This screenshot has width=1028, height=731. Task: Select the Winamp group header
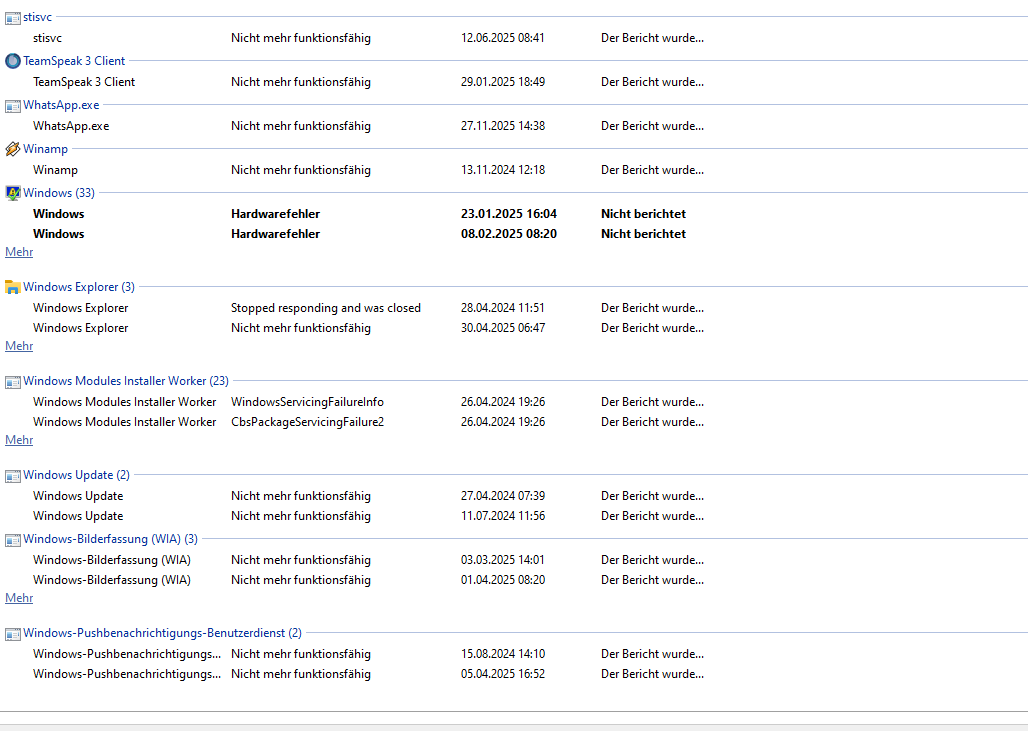point(45,149)
